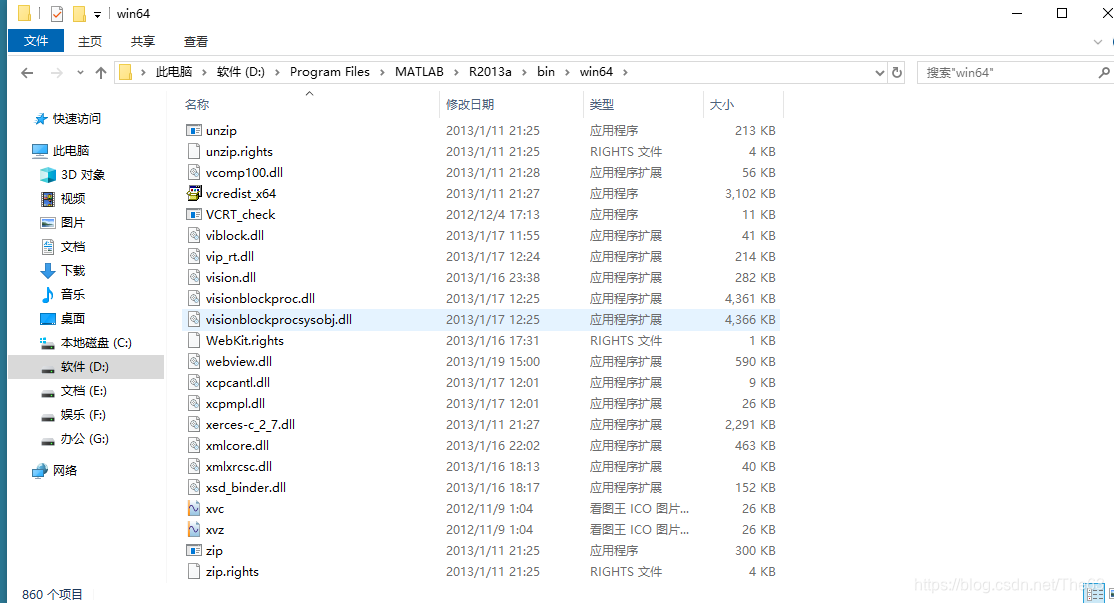1114x603 pixels.
Task: Click new folder quick access icon
Action: pyautogui.click(x=79, y=13)
